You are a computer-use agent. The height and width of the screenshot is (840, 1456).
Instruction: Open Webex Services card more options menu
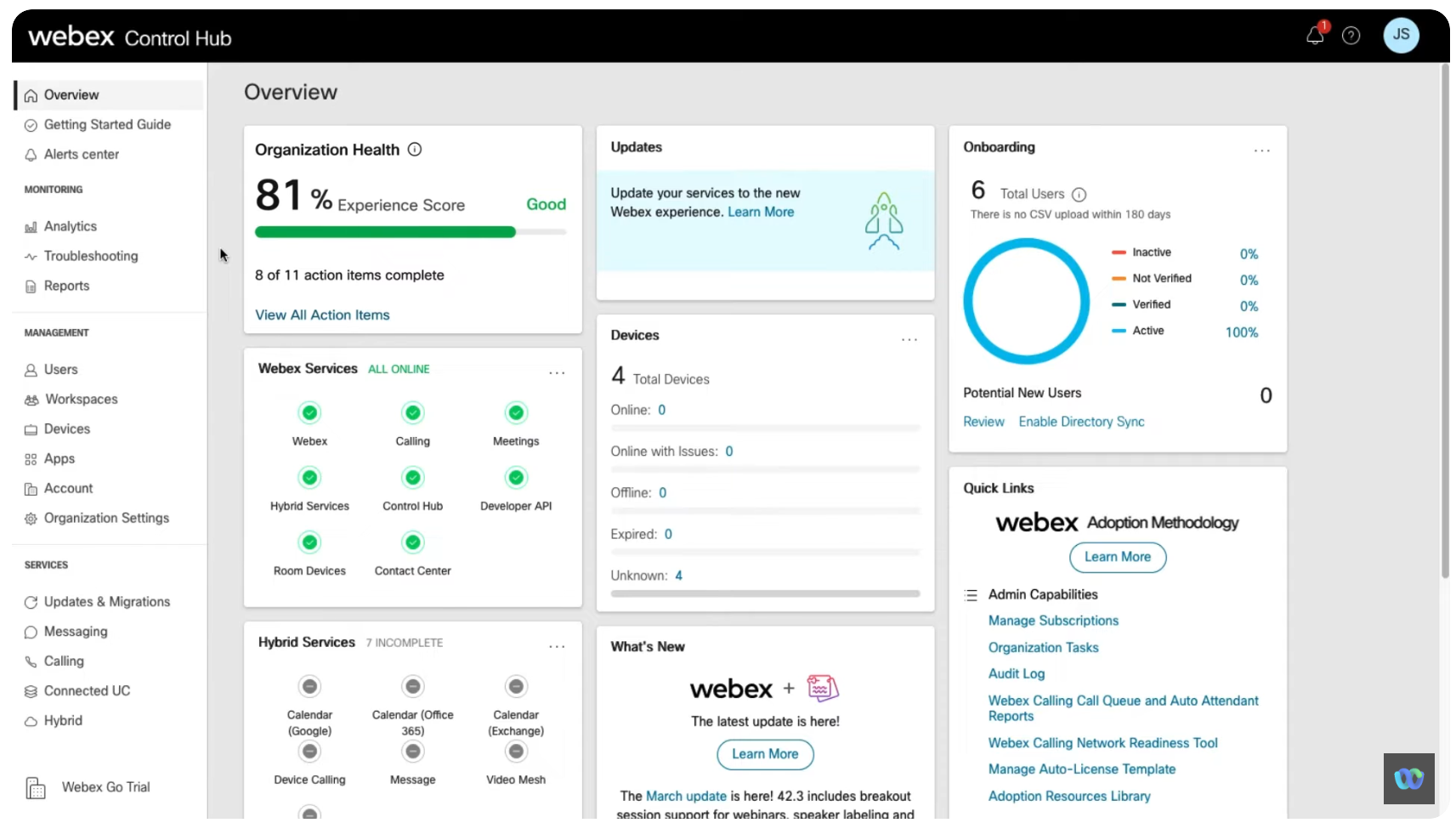557,372
